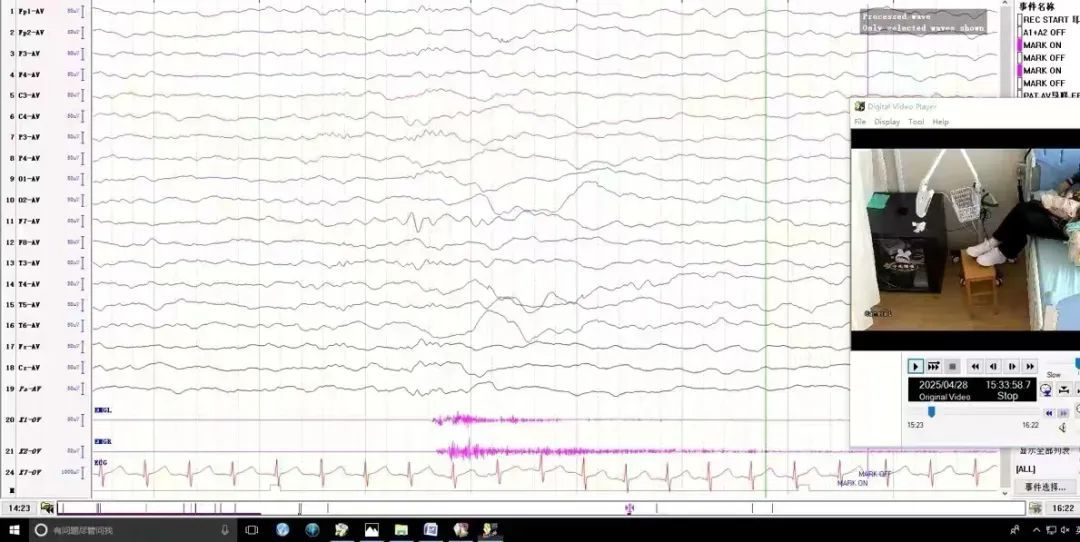1080x542 pixels.
Task: Step one frame forward in video
Action: click(x=1012, y=367)
